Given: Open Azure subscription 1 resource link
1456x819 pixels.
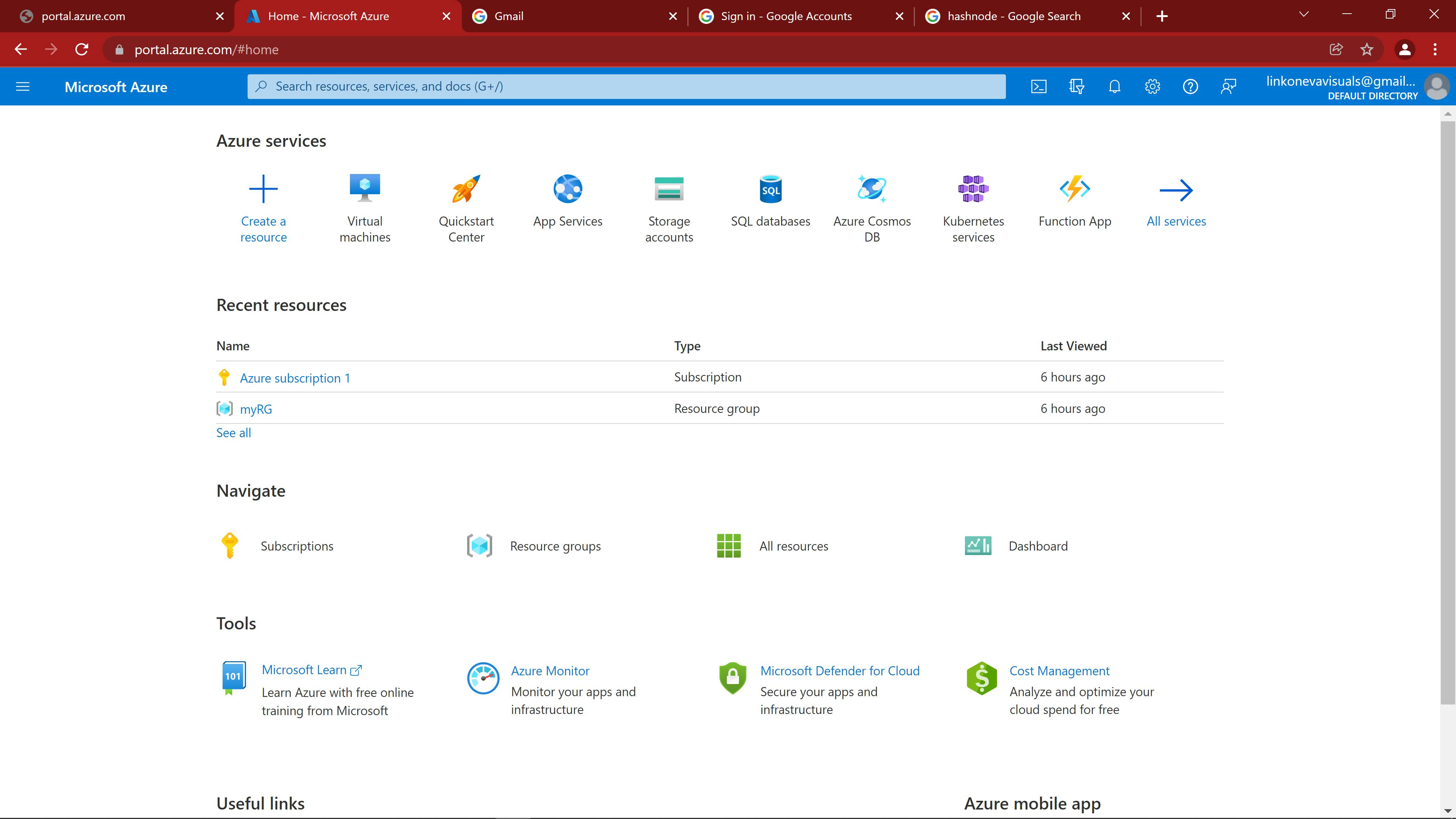Looking at the screenshot, I should tap(295, 378).
